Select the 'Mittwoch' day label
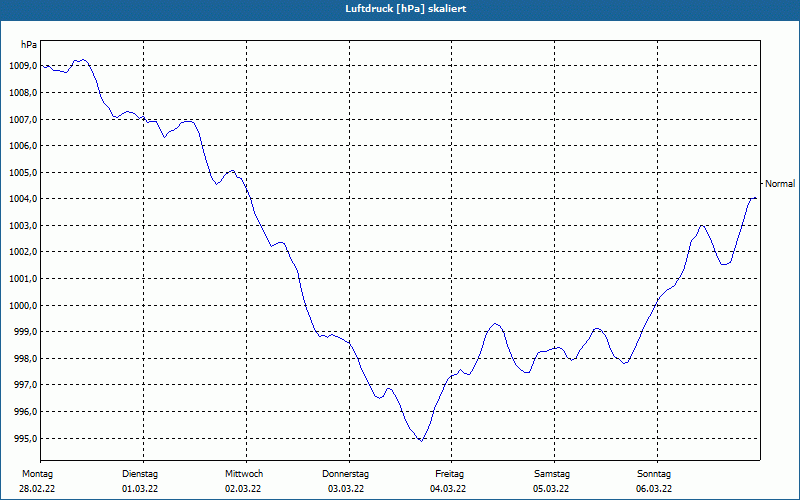The image size is (800, 500). tap(244, 474)
